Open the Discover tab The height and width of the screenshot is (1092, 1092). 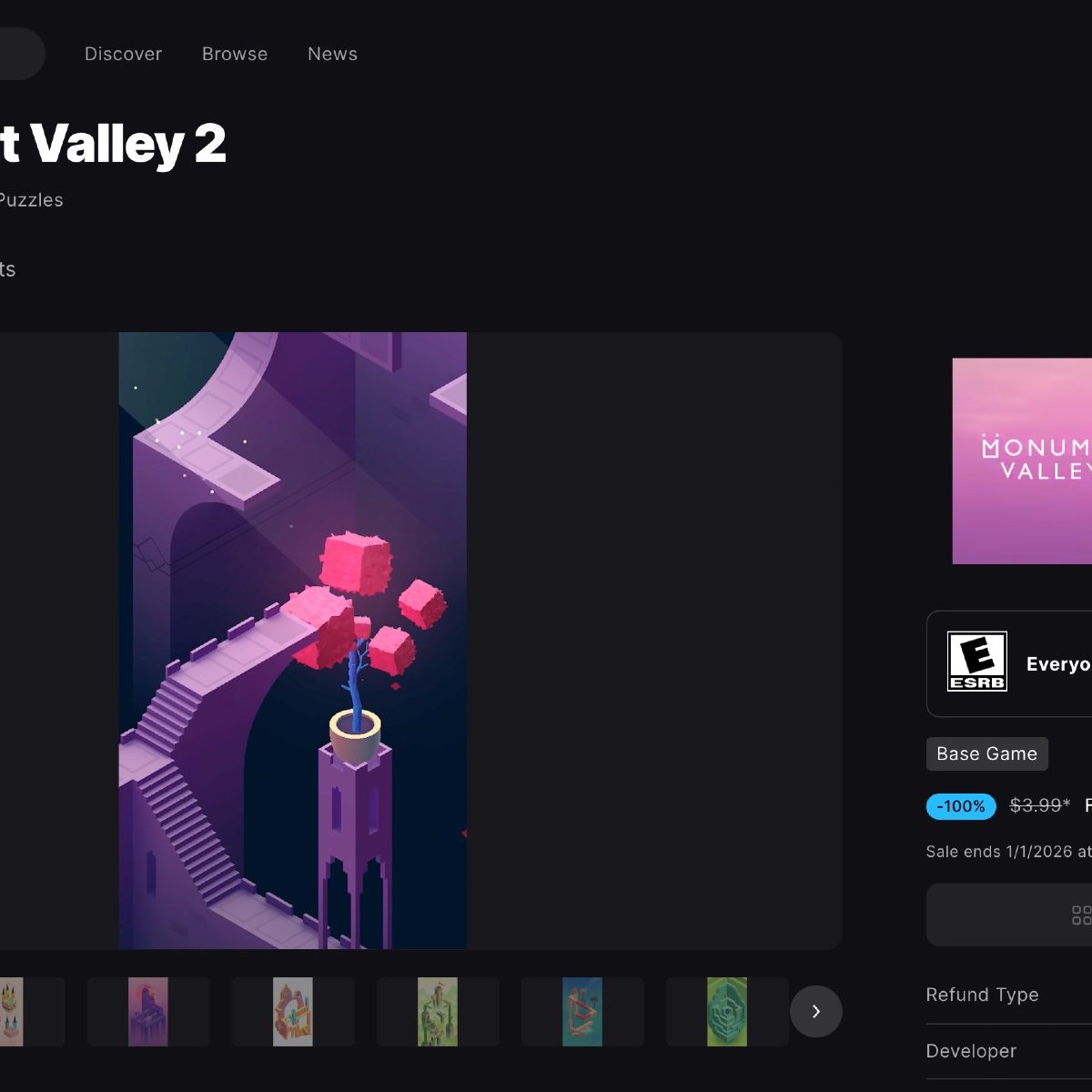pyautogui.click(x=123, y=54)
